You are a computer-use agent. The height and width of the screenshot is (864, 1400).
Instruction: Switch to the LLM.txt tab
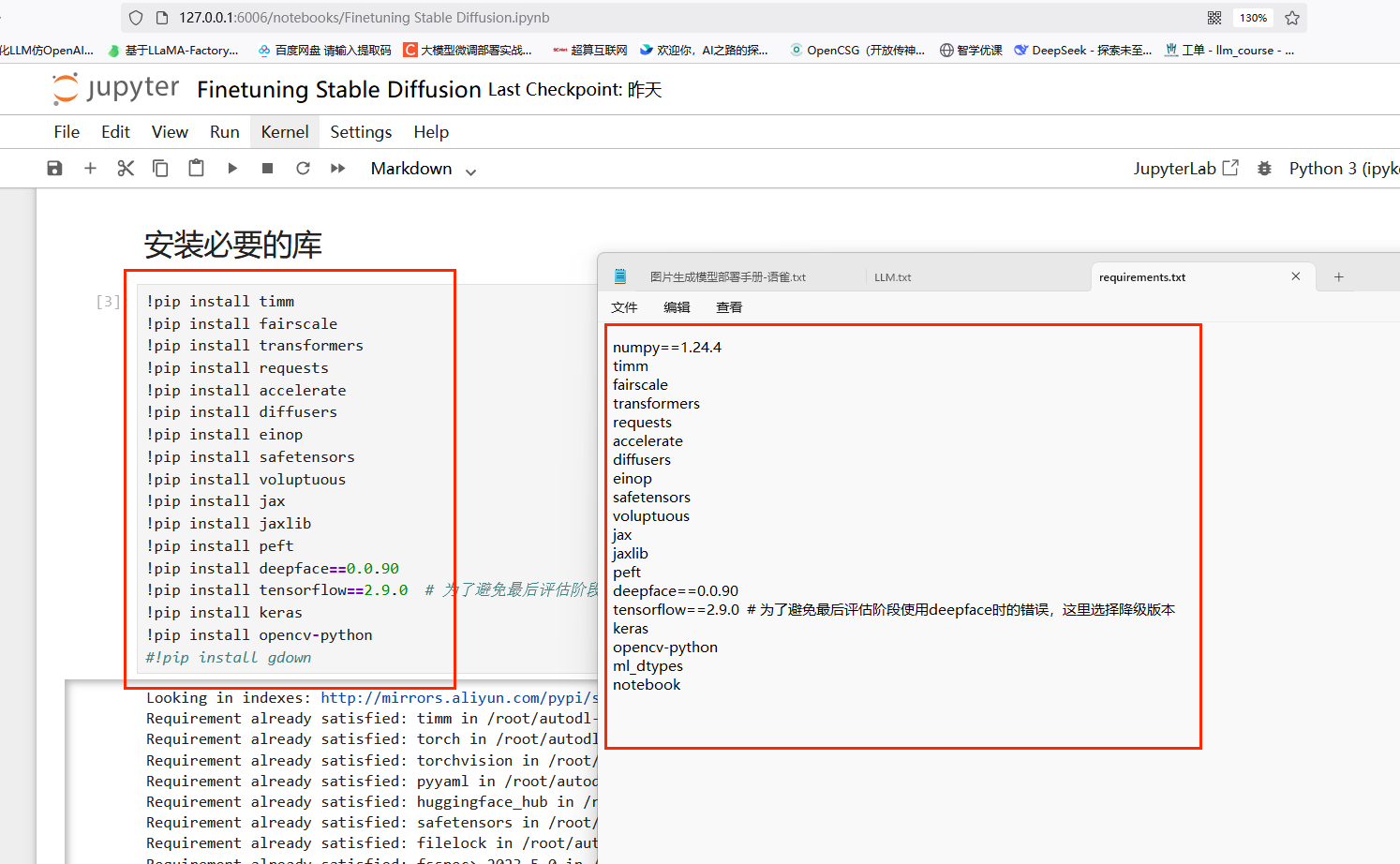click(892, 277)
